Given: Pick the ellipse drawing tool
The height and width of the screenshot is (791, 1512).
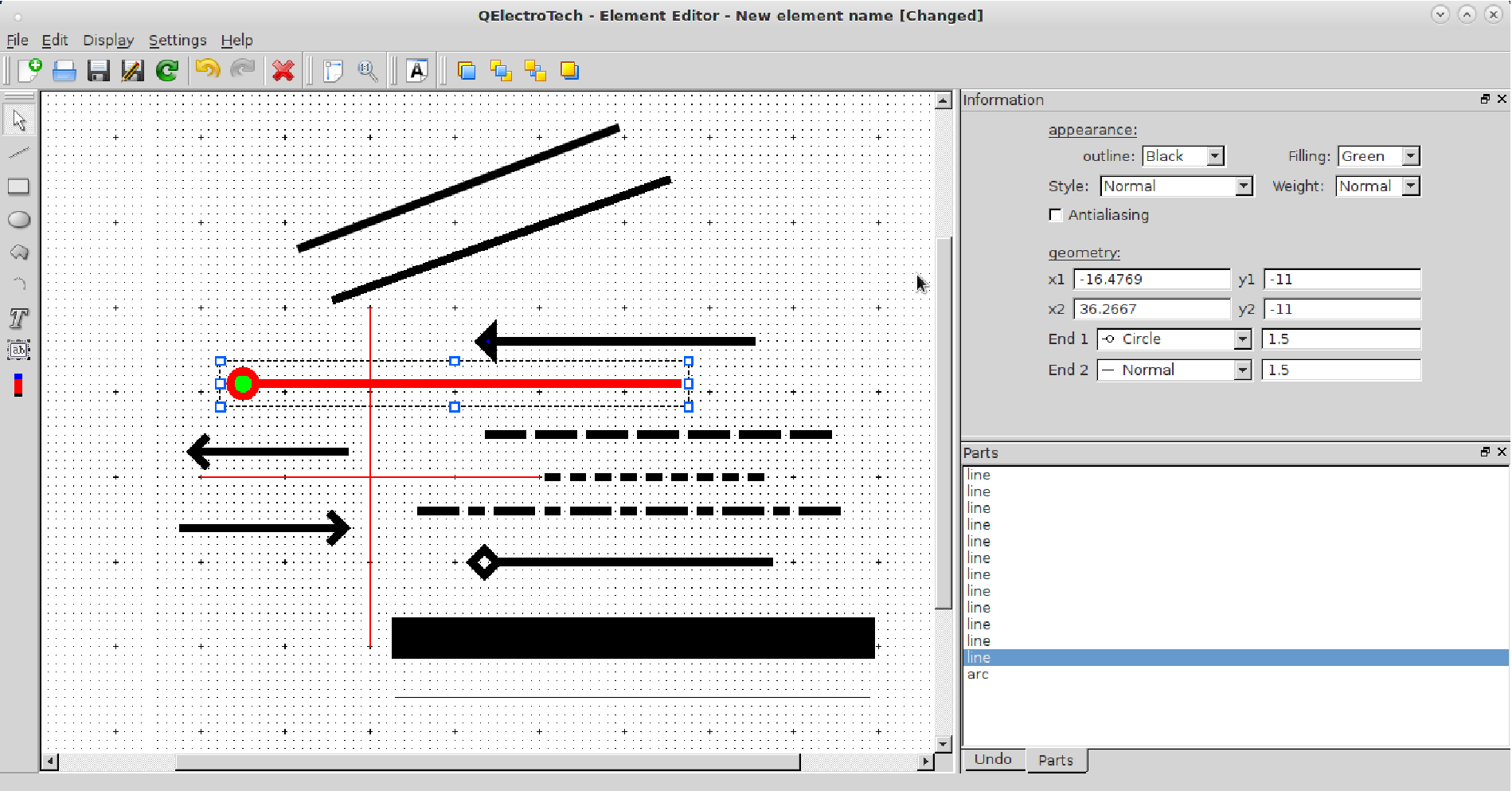Looking at the screenshot, I should click(x=18, y=220).
